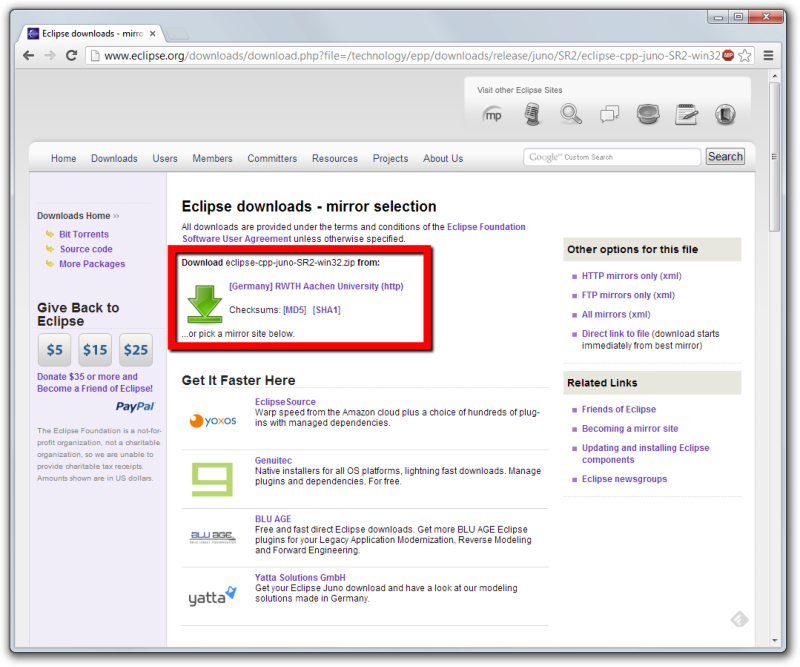Click the rightmost round Eclipse sites icon
The image size is (800, 667).
click(x=725, y=114)
